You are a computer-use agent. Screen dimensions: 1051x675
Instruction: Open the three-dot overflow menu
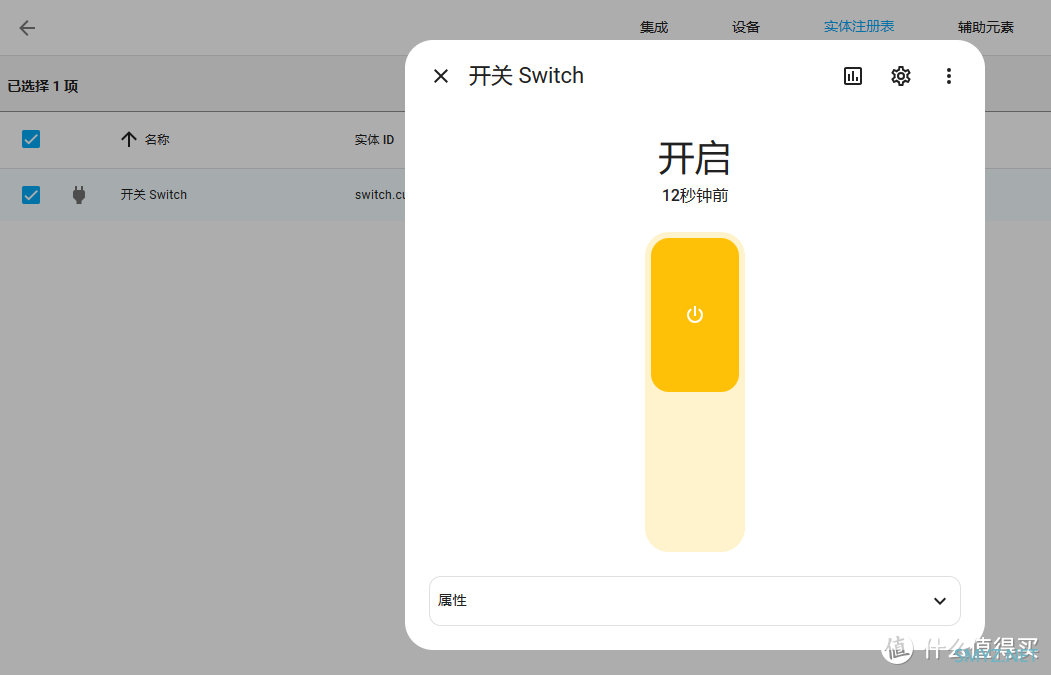click(x=948, y=76)
